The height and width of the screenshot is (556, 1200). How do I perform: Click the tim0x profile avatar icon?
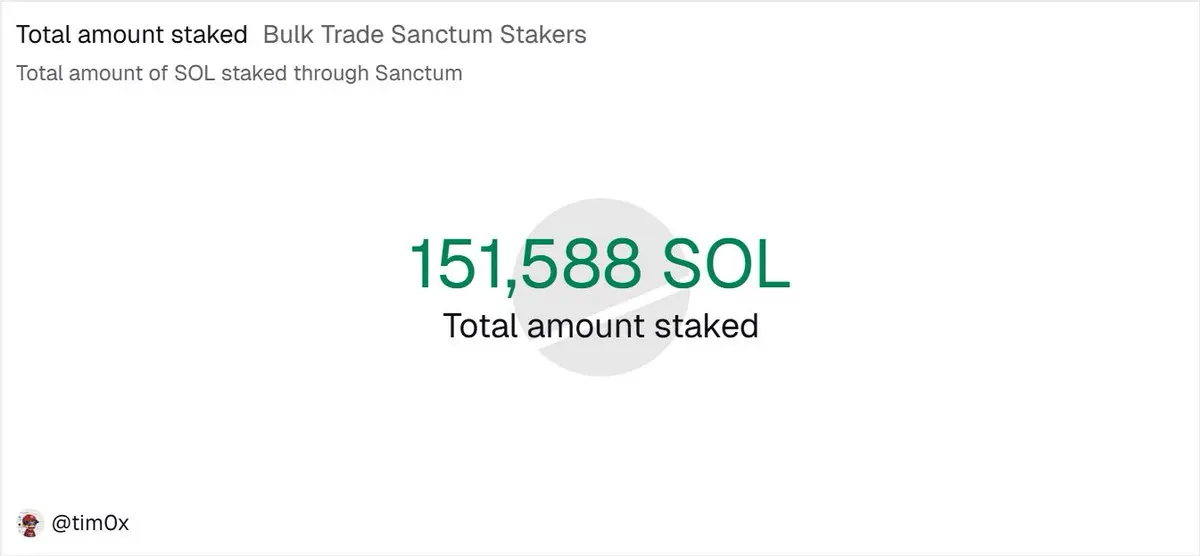pos(29,522)
